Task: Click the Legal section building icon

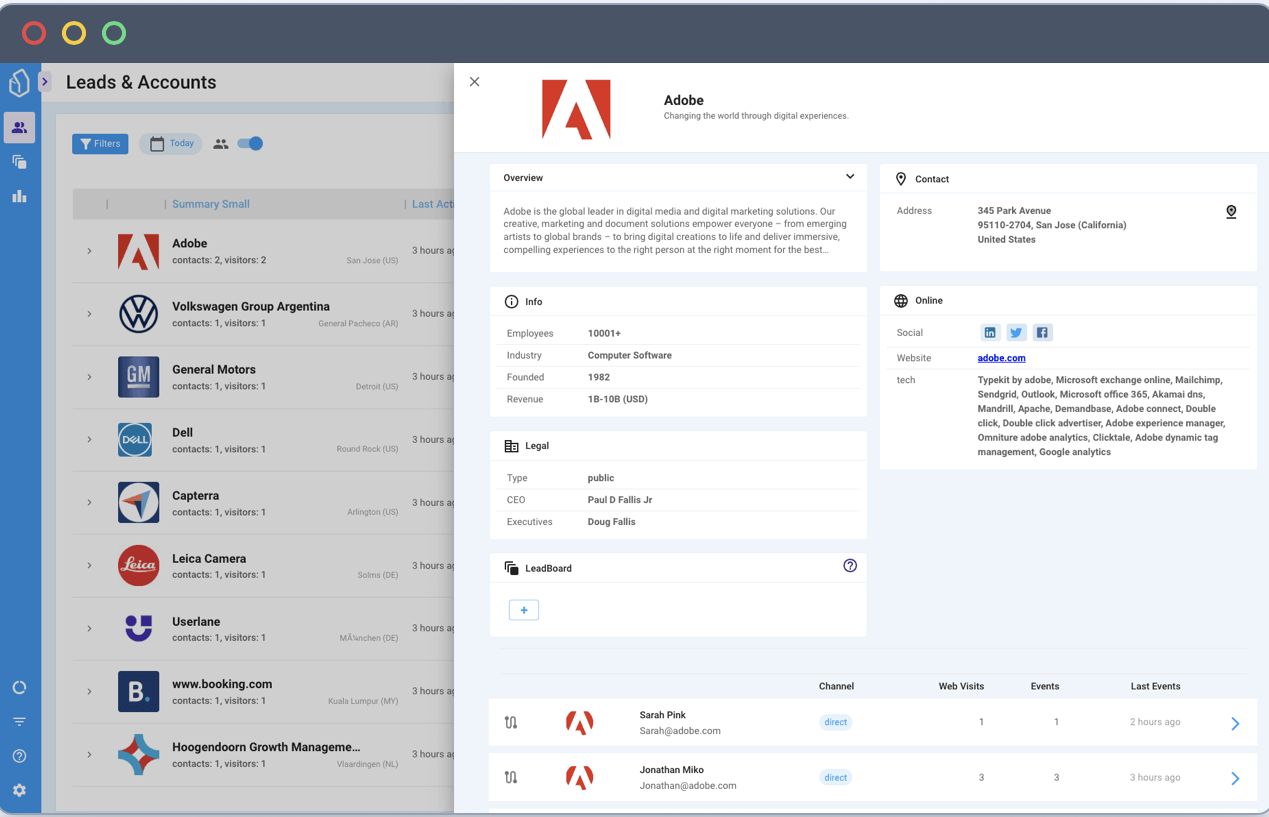Action: pos(511,446)
